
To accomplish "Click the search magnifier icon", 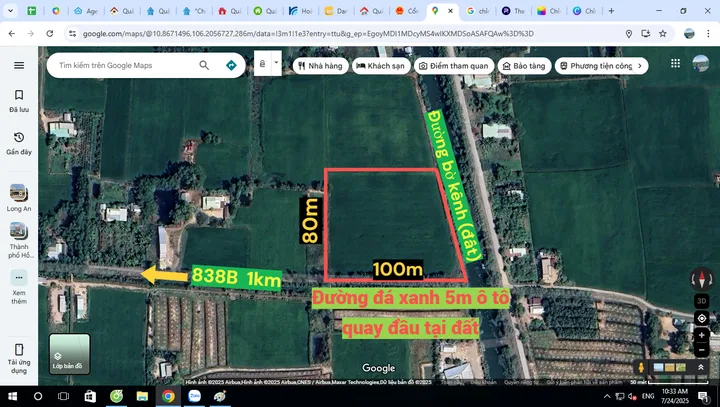I will [x=204, y=65].
